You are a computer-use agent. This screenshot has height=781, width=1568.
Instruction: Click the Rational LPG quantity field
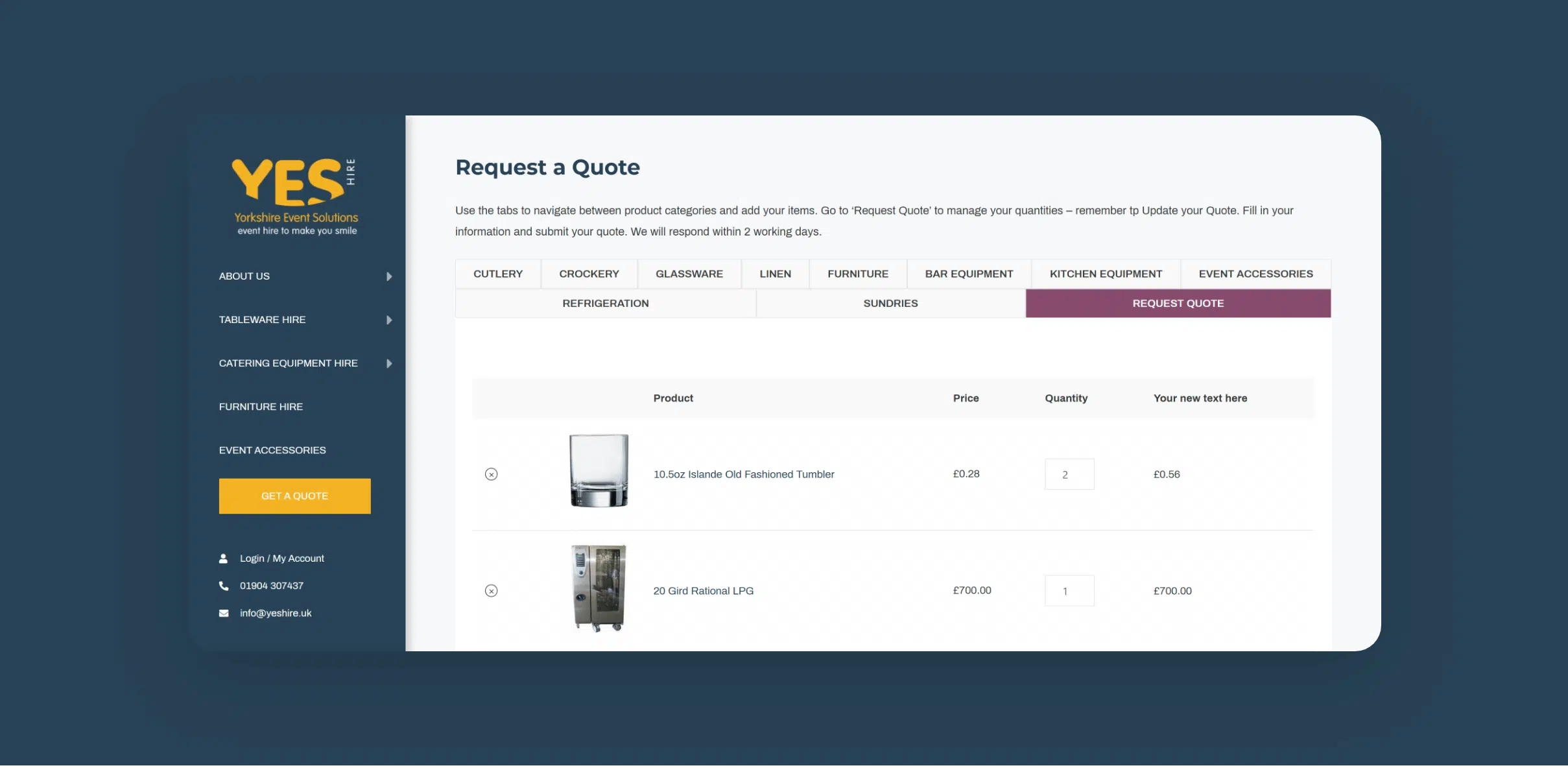(x=1069, y=591)
